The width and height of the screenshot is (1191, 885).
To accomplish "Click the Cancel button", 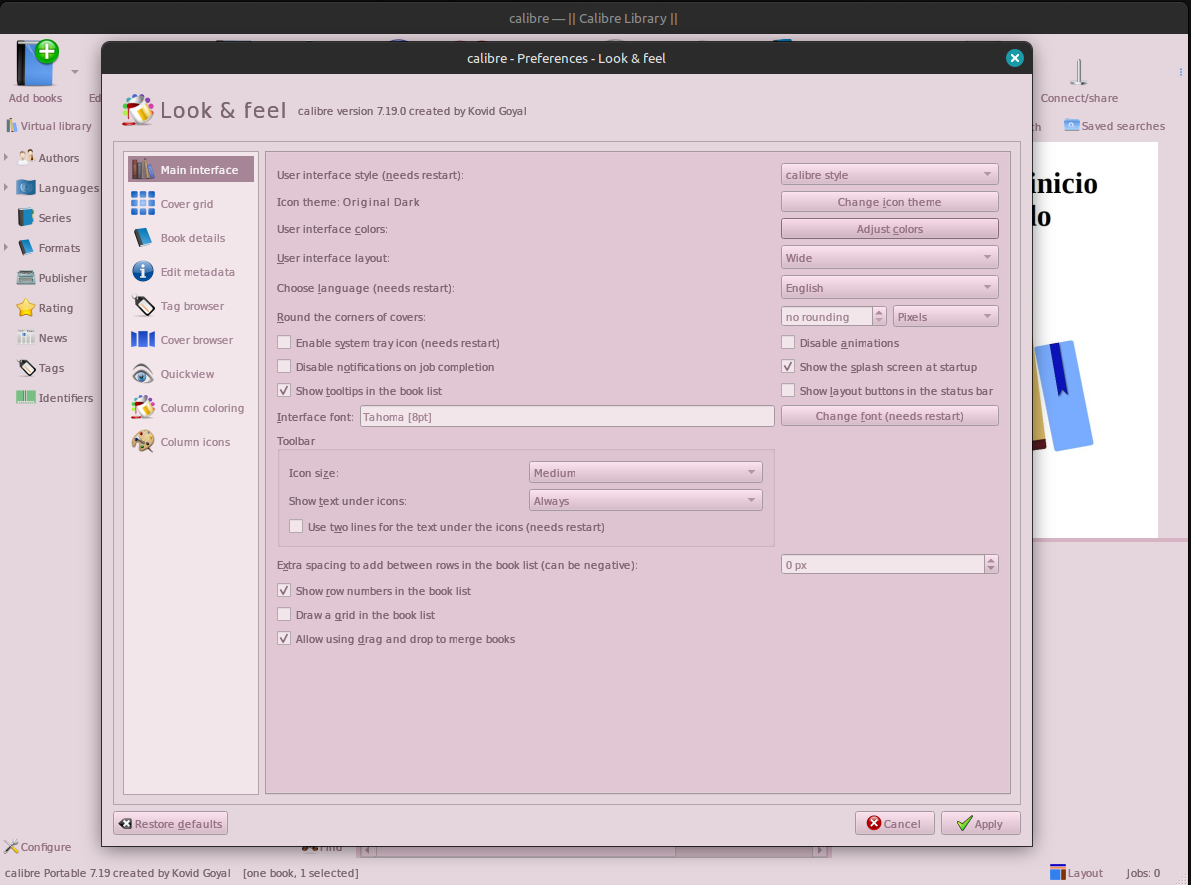I will pyautogui.click(x=895, y=823).
